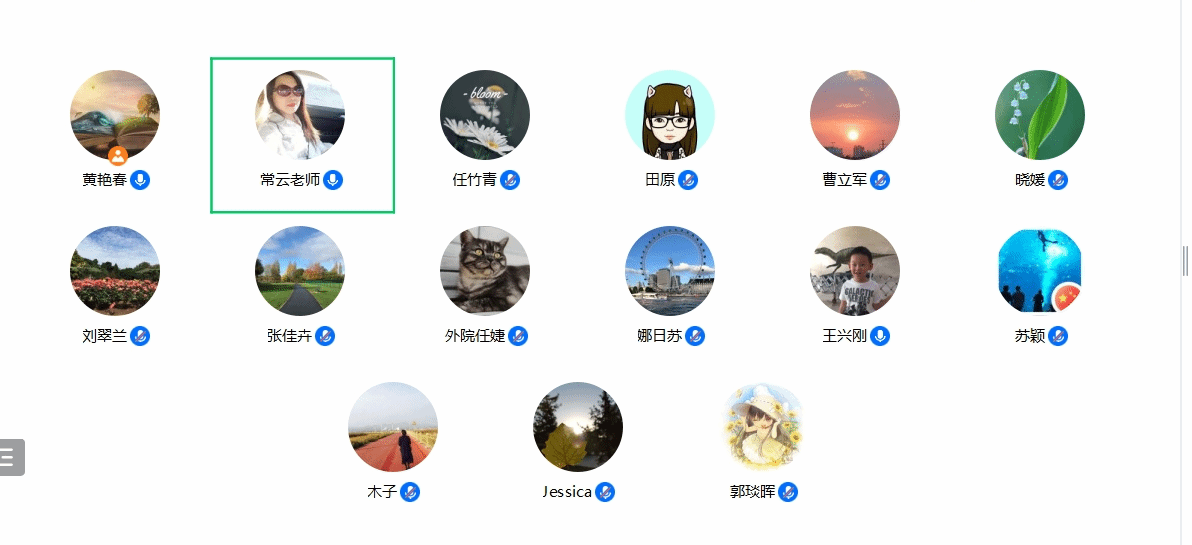Image resolution: width=1192 pixels, height=545 pixels.
Task: Click 曹立军's muted microphone icon
Action: [x=880, y=180]
